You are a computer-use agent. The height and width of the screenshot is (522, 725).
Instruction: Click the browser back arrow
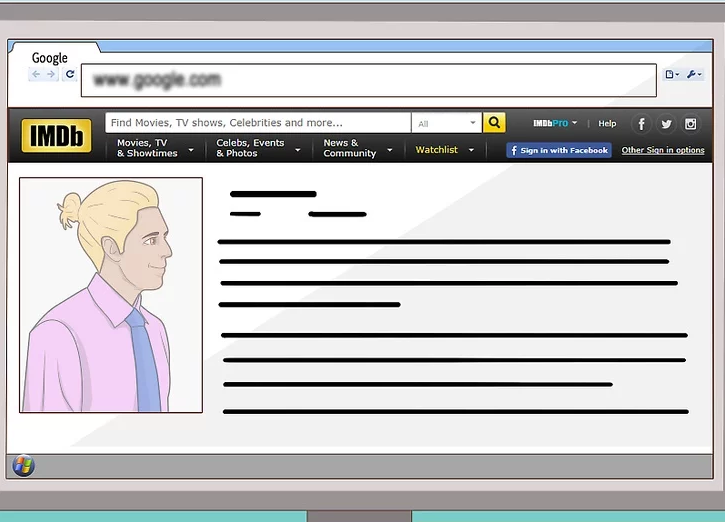36,75
